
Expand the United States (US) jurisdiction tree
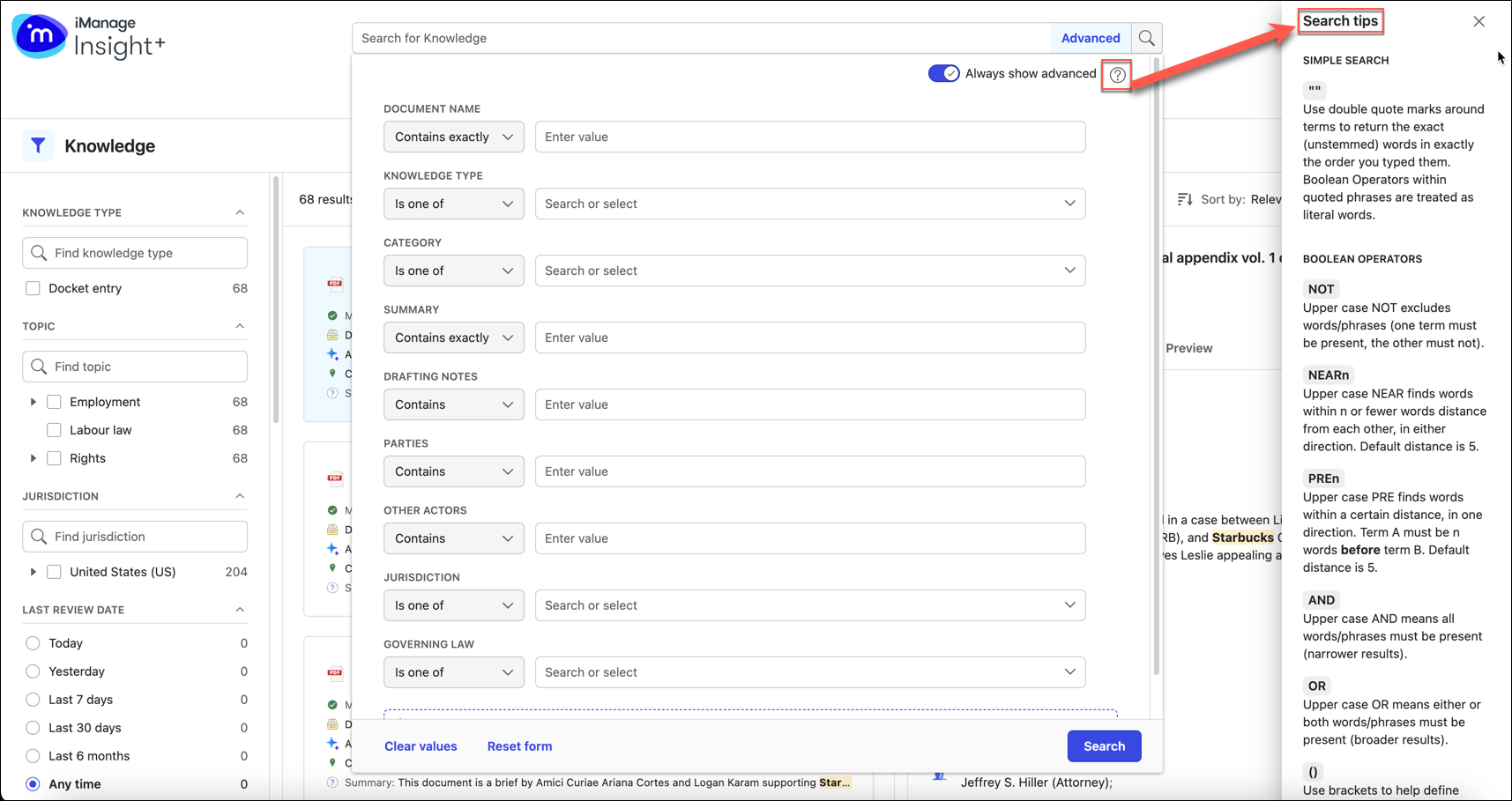click(33, 571)
